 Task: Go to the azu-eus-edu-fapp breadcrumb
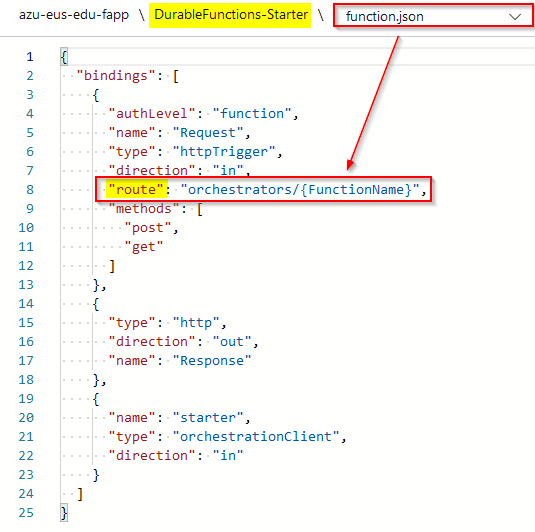(x=74, y=15)
